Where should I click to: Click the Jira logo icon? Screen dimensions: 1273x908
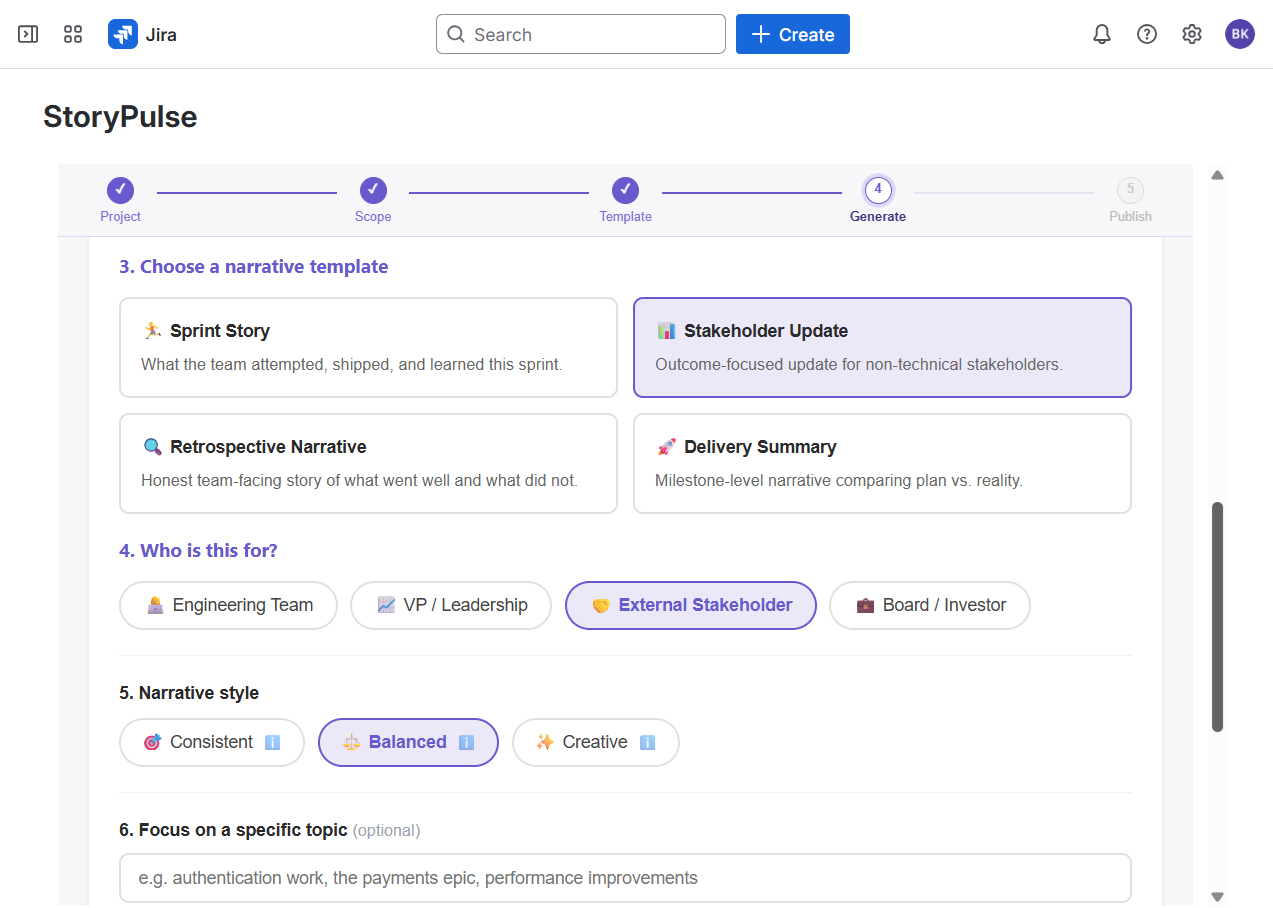pyautogui.click(x=123, y=34)
